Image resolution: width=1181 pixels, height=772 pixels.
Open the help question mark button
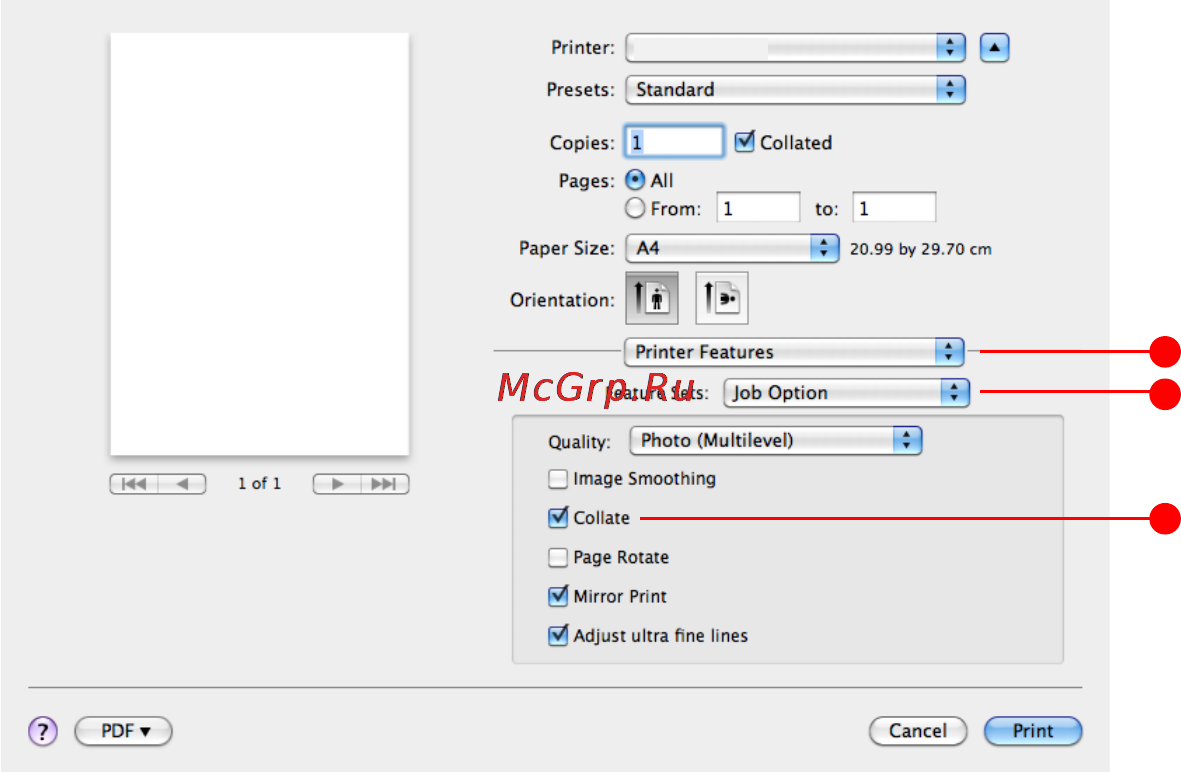tap(43, 731)
